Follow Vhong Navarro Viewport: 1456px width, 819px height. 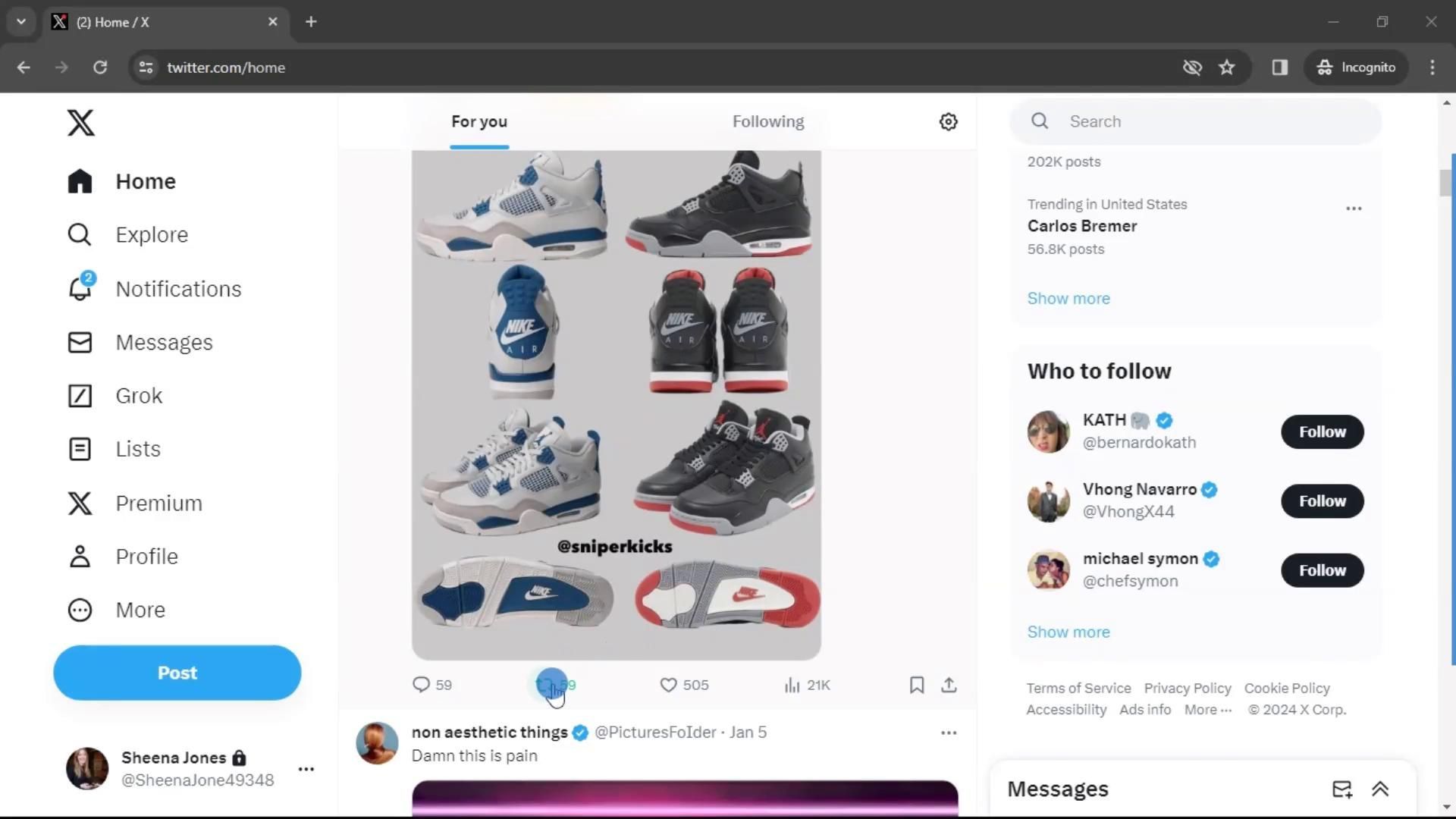click(1322, 501)
